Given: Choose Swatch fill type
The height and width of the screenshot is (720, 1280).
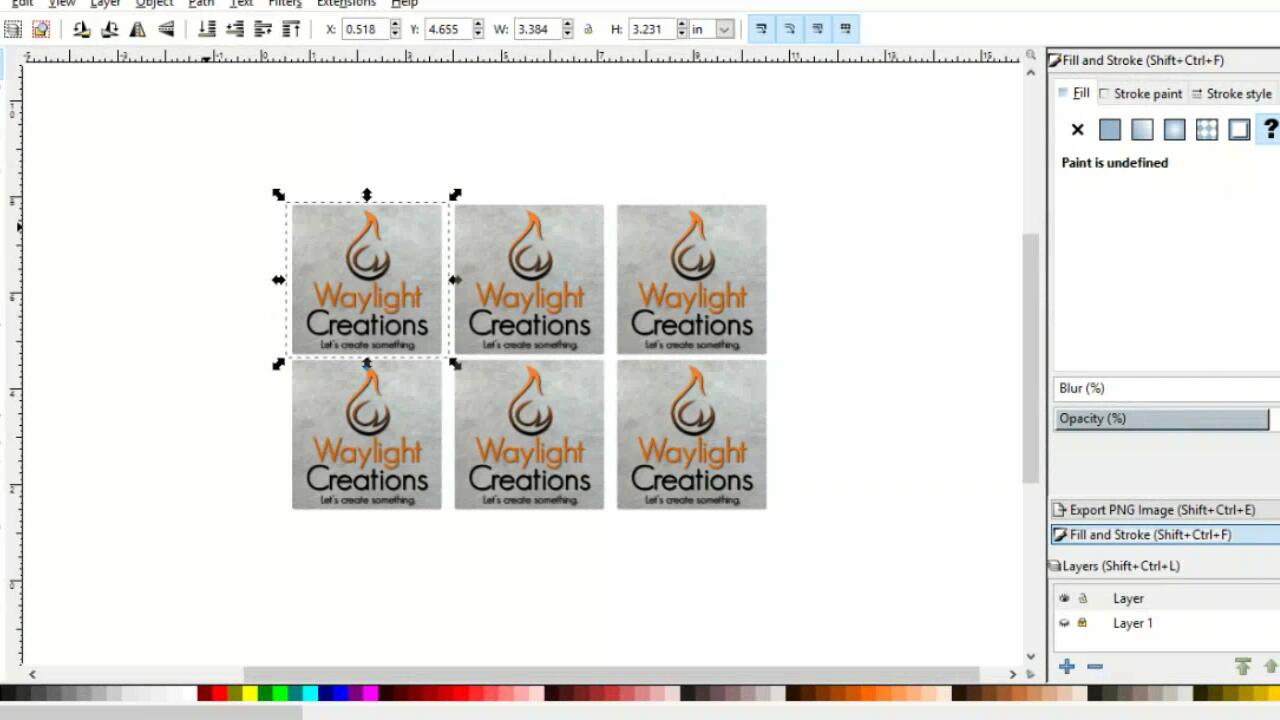Looking at the screenshot, I should [1239, 129].
